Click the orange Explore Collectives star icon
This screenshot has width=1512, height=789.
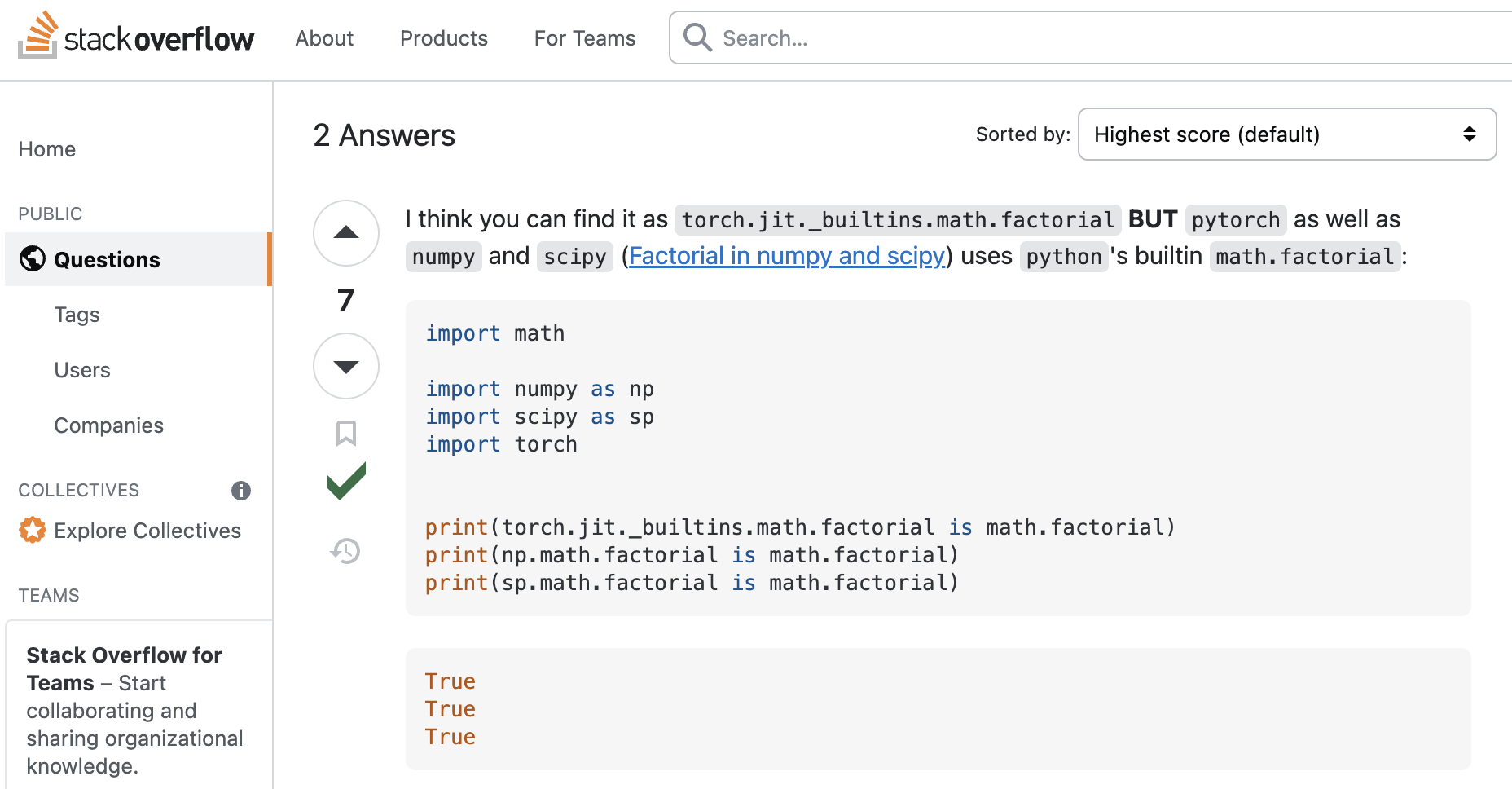coord(33,530)
